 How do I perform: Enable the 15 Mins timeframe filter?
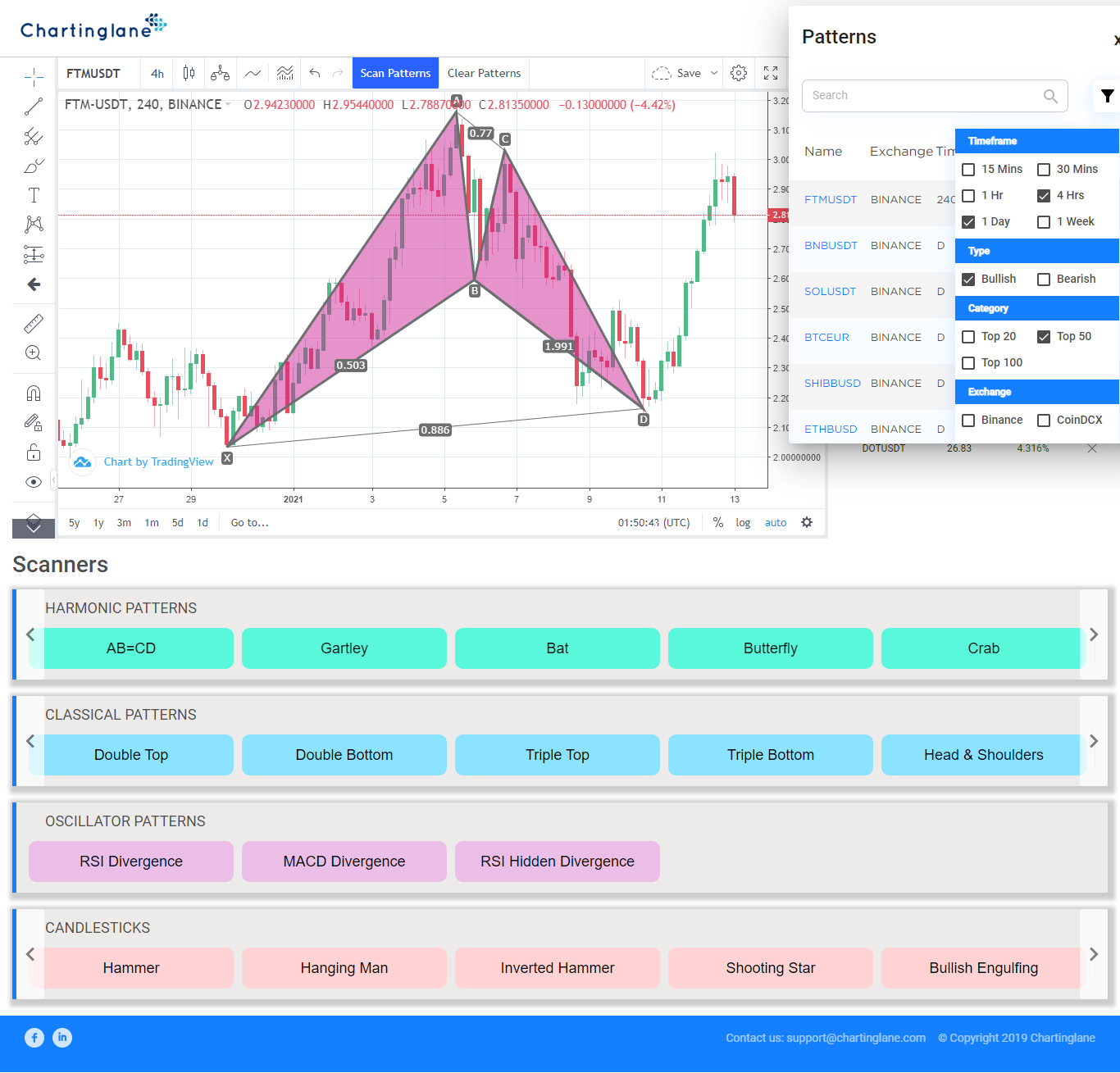pos(968,170)
